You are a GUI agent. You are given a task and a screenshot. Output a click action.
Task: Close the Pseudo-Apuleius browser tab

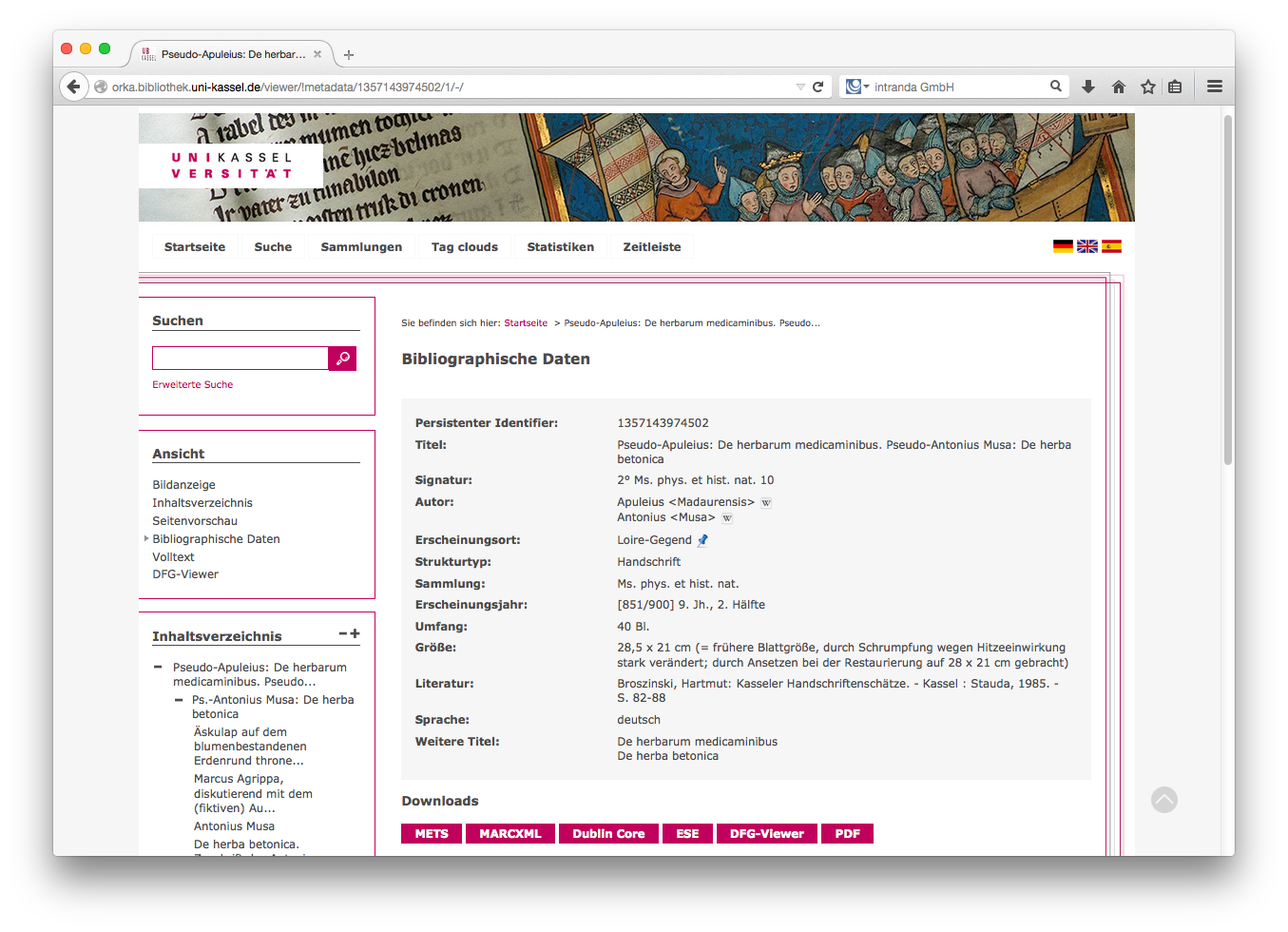point(317,54)
